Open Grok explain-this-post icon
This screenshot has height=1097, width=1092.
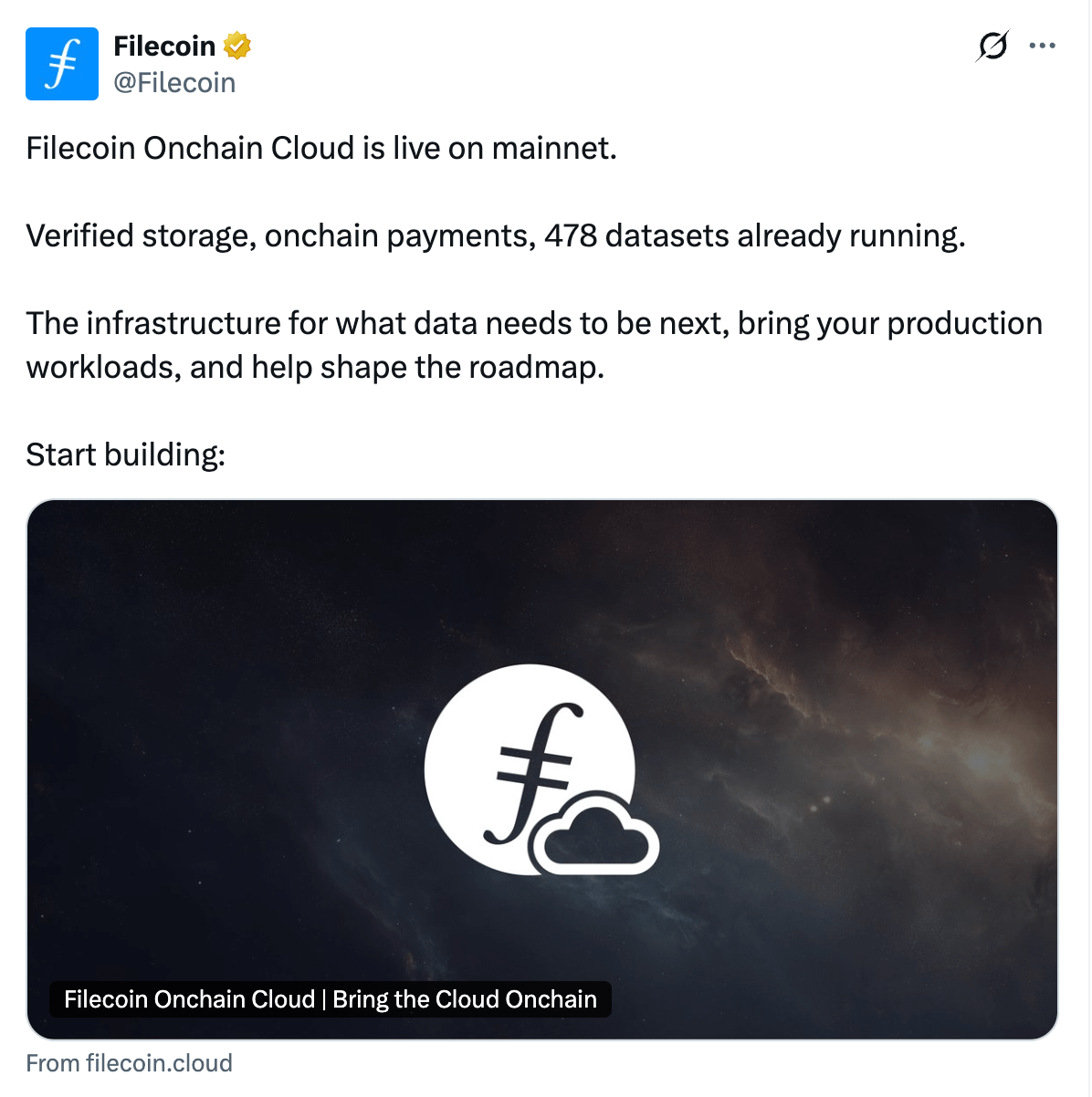tap(992, 46)
